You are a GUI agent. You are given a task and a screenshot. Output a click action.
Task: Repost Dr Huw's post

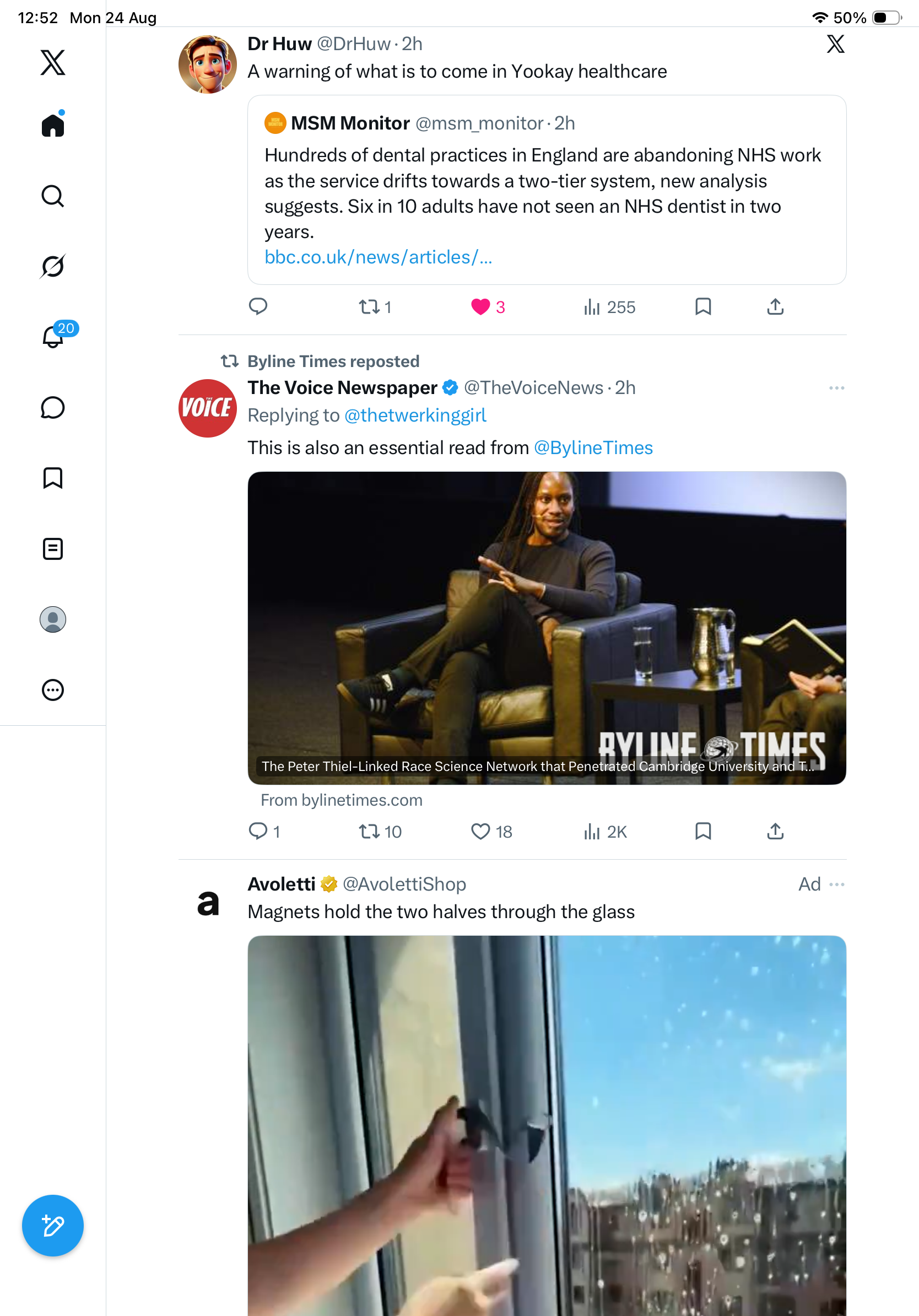(x=370, y=307)
